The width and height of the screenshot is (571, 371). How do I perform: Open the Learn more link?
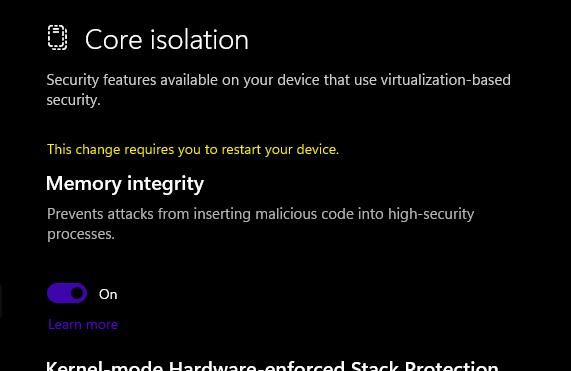click(x=83, y=324)
